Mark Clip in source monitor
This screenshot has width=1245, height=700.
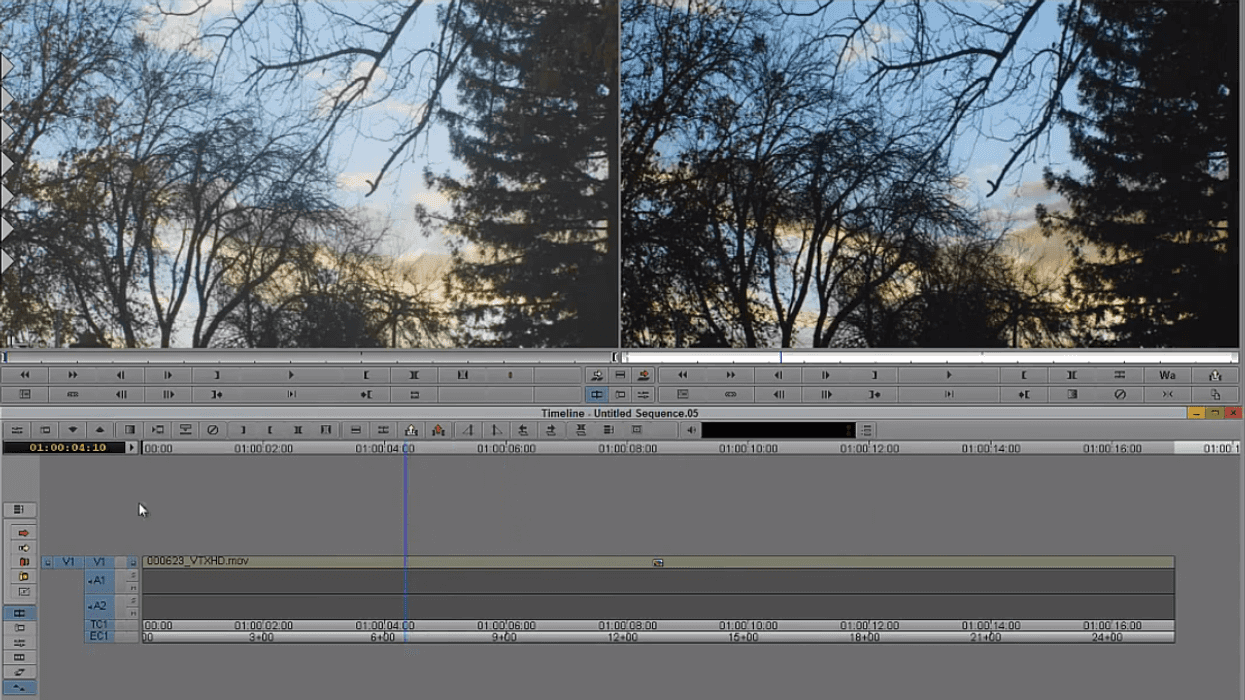coord(414,375)
